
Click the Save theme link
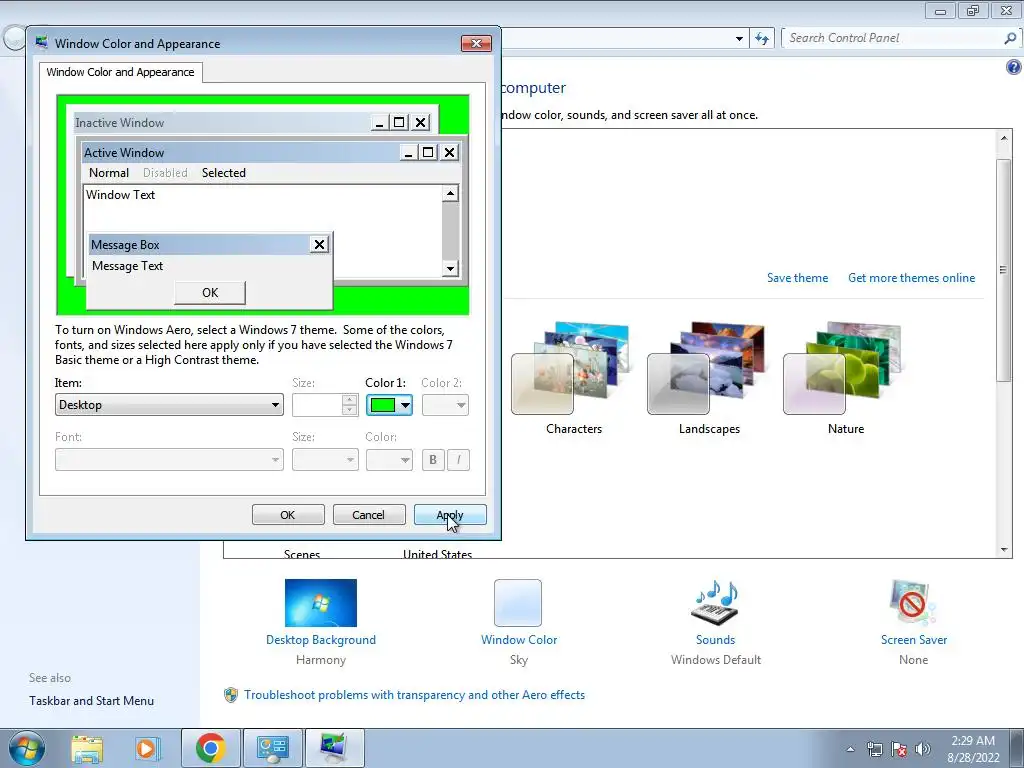797,278
